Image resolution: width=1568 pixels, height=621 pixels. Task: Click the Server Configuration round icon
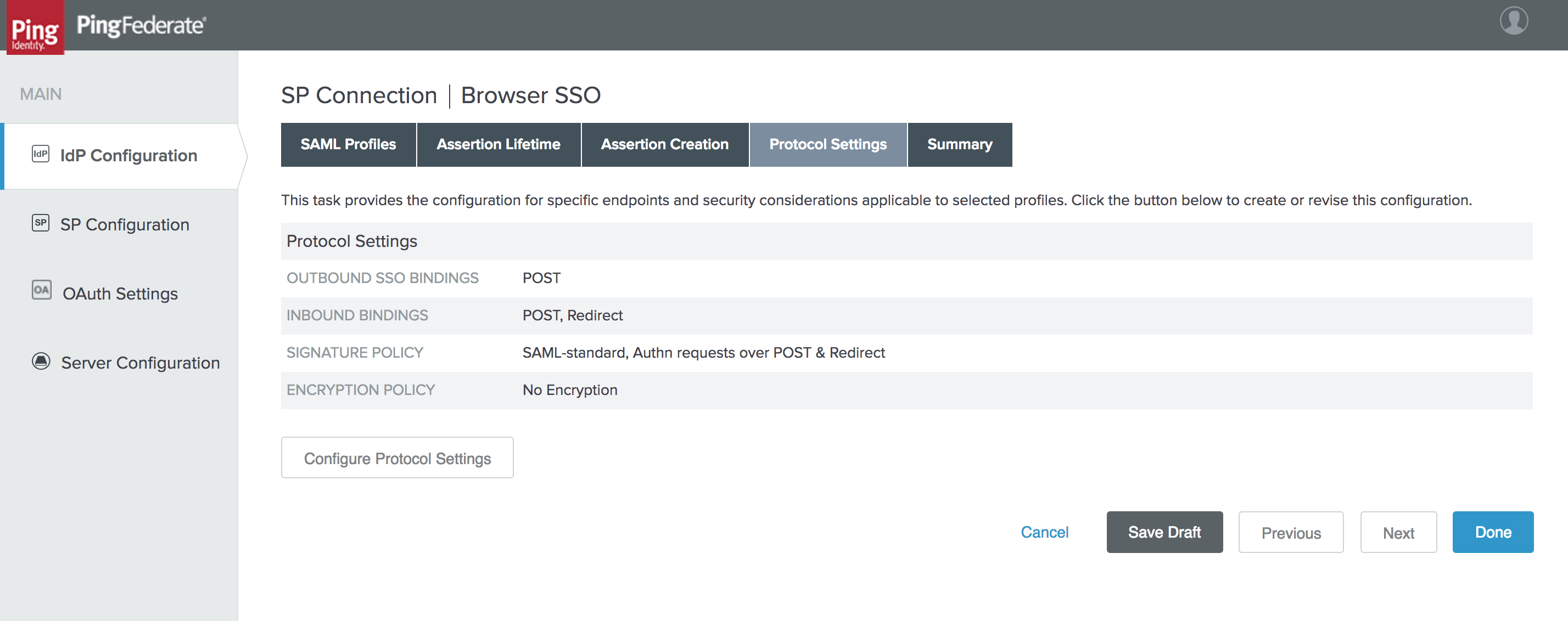click(41, 360)
